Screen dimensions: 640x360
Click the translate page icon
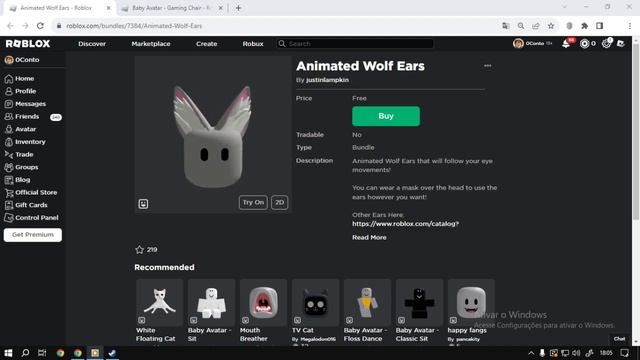point(506,26)
